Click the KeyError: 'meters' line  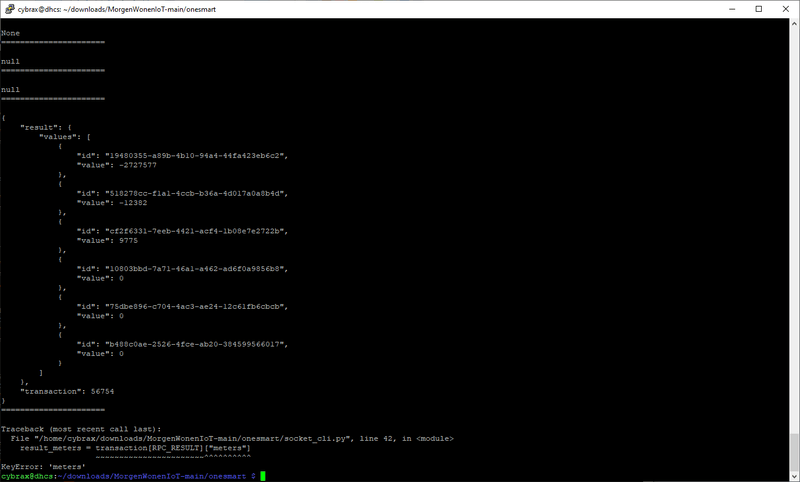43,467
